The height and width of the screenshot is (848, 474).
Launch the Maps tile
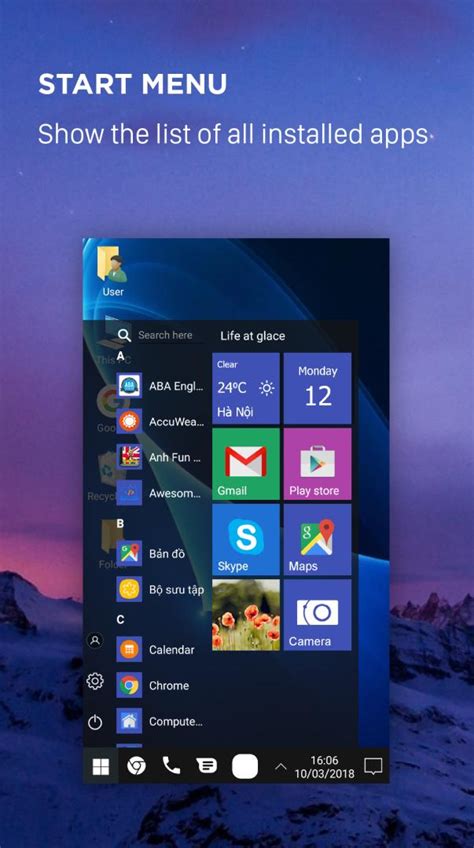click(317, 539)
